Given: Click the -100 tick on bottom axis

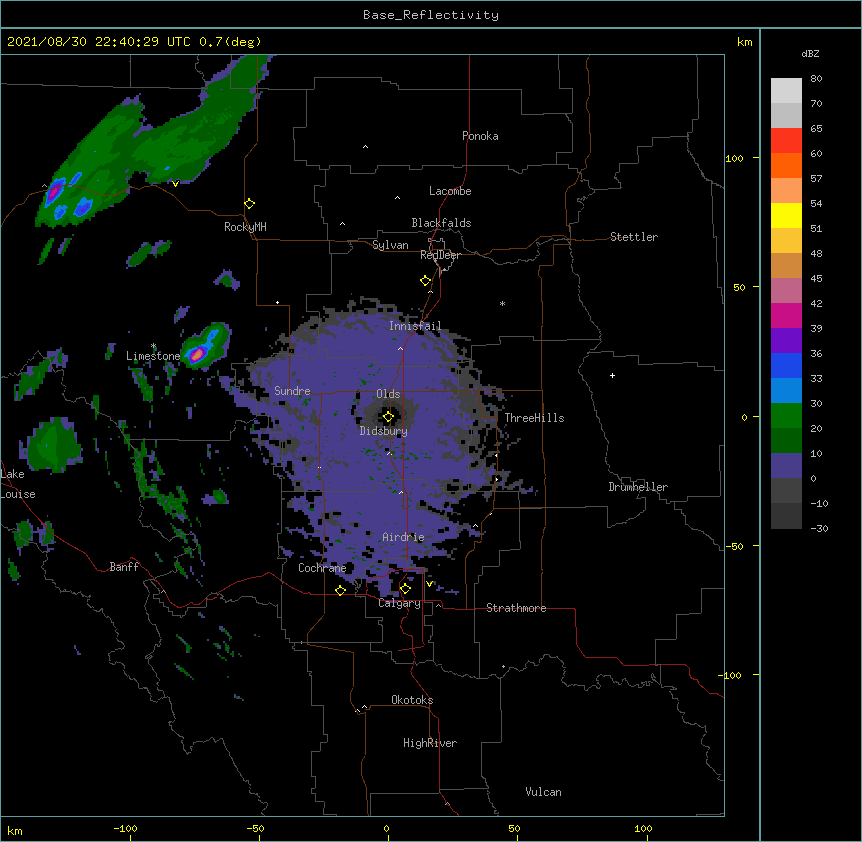Looking at the screenshot, I should click(126, 828).
